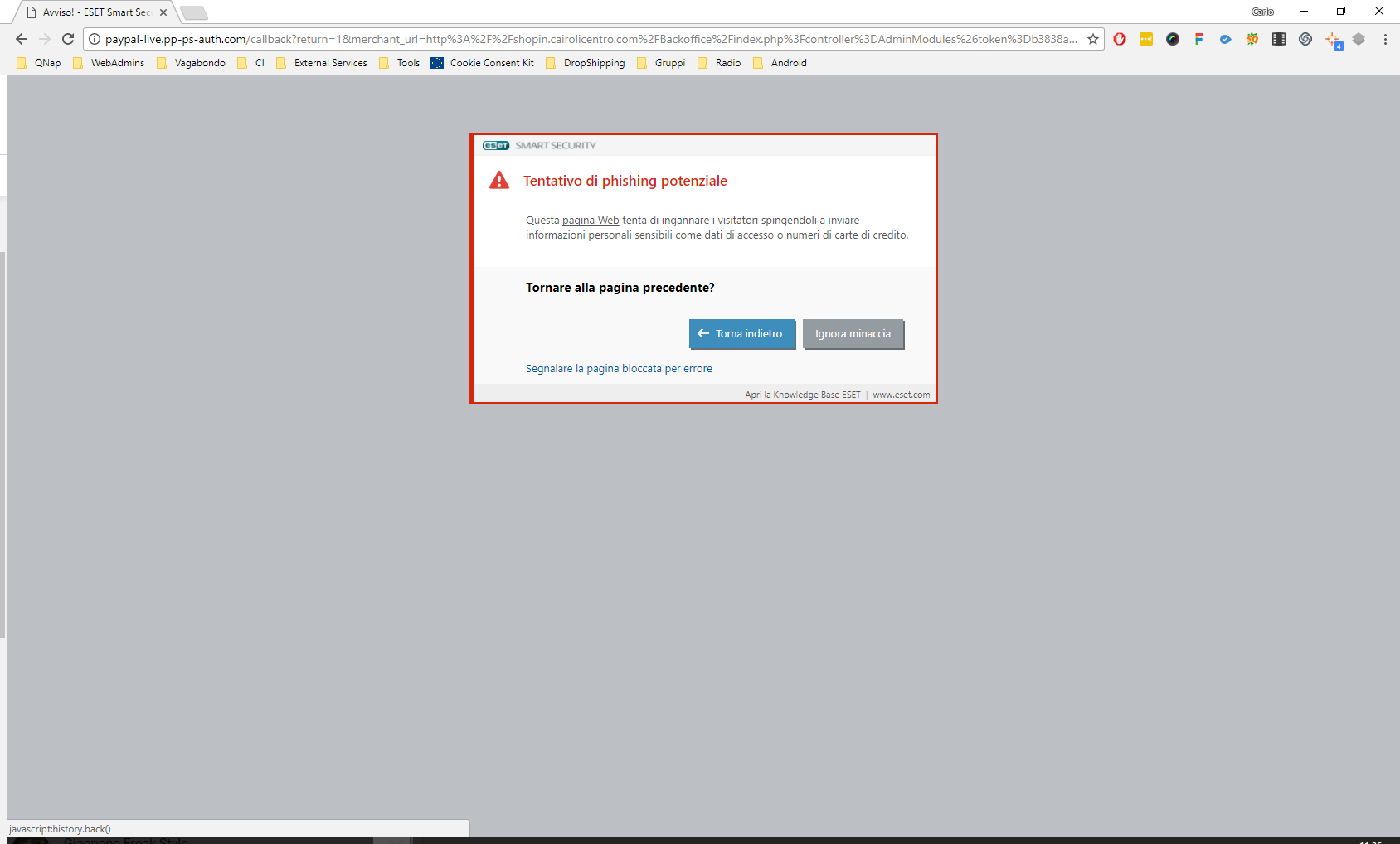Click the orange and green extension icon
This screenshot has height=844, width=1400.
(1252, 39)
